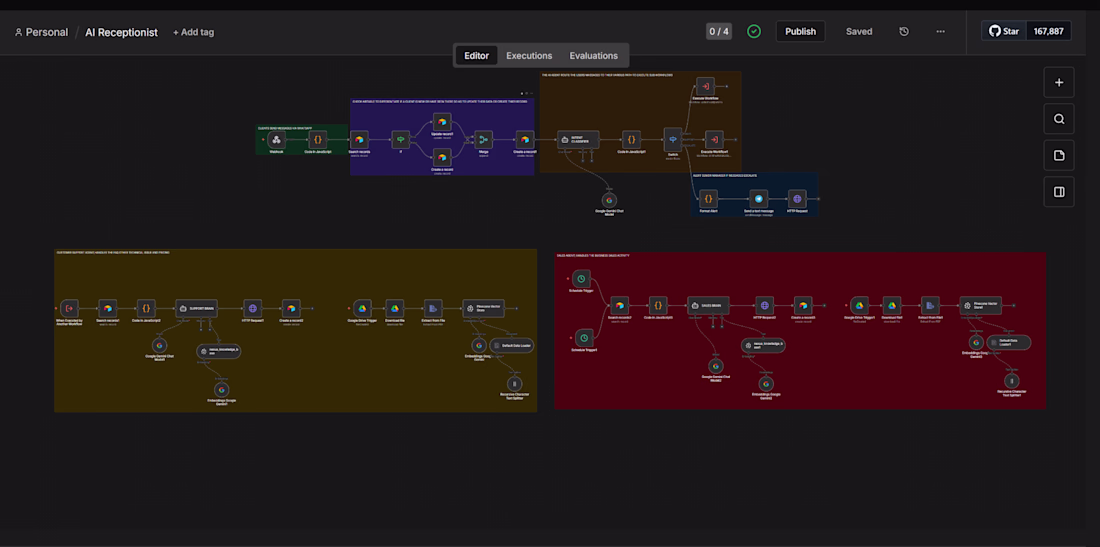
Task: Open the Google Drive Trigger node in support section
Action: click(x=363, y=308)
